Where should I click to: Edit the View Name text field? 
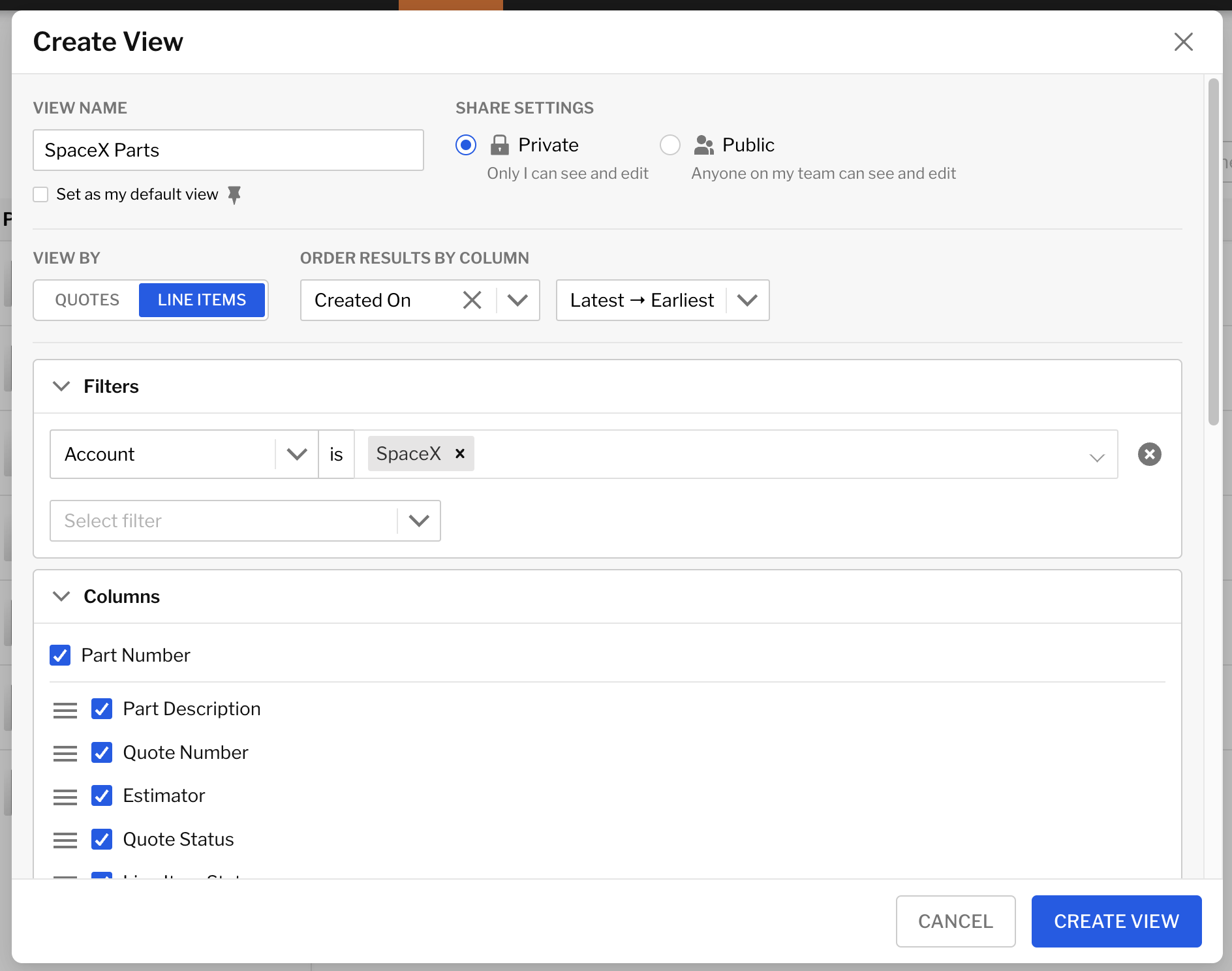tap(228, 150)
